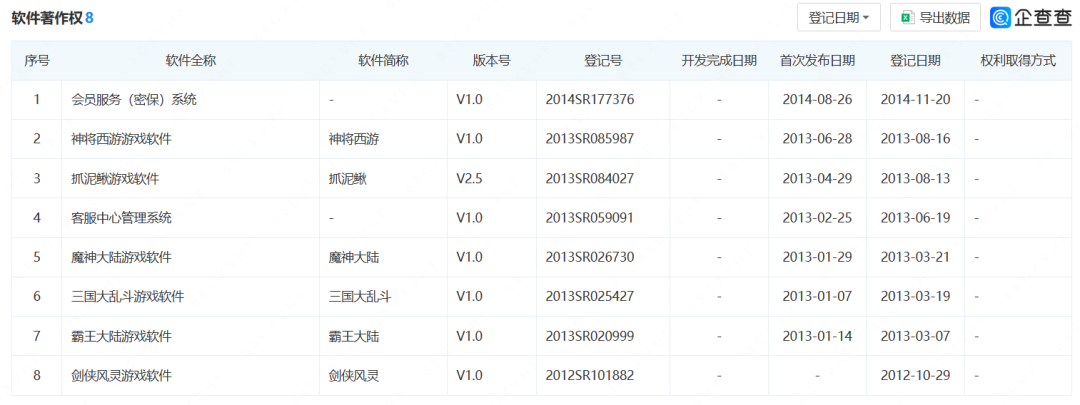Click first release date 2013-01-07

tap(818, 297)
